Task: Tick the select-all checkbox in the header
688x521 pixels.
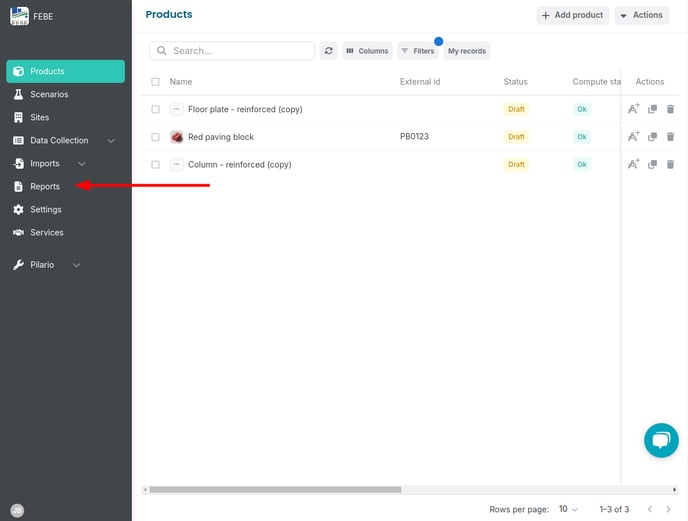Action: point(155,82)
